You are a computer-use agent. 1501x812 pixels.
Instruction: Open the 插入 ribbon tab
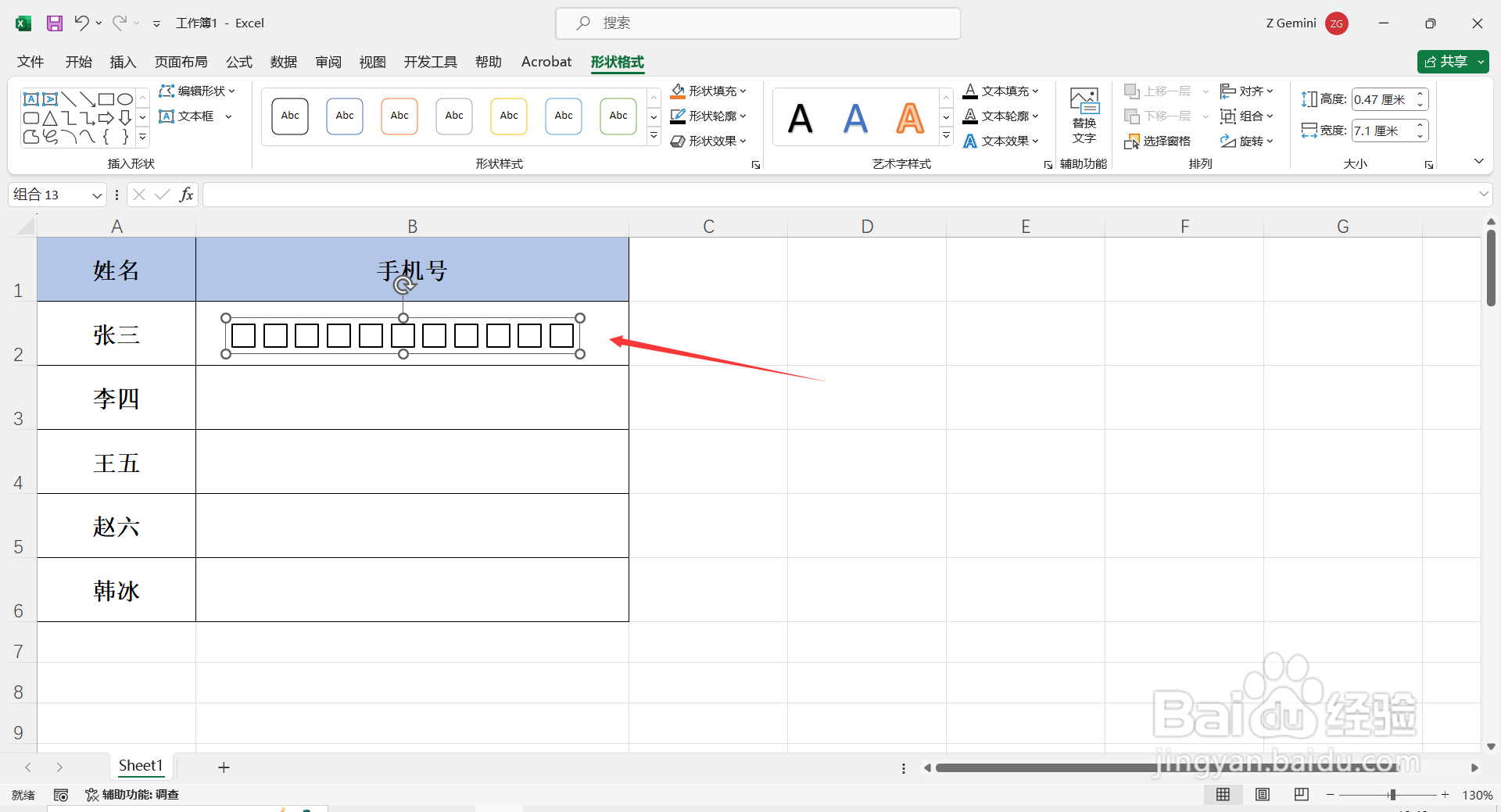pyautogui.click(x=122, y=62)
